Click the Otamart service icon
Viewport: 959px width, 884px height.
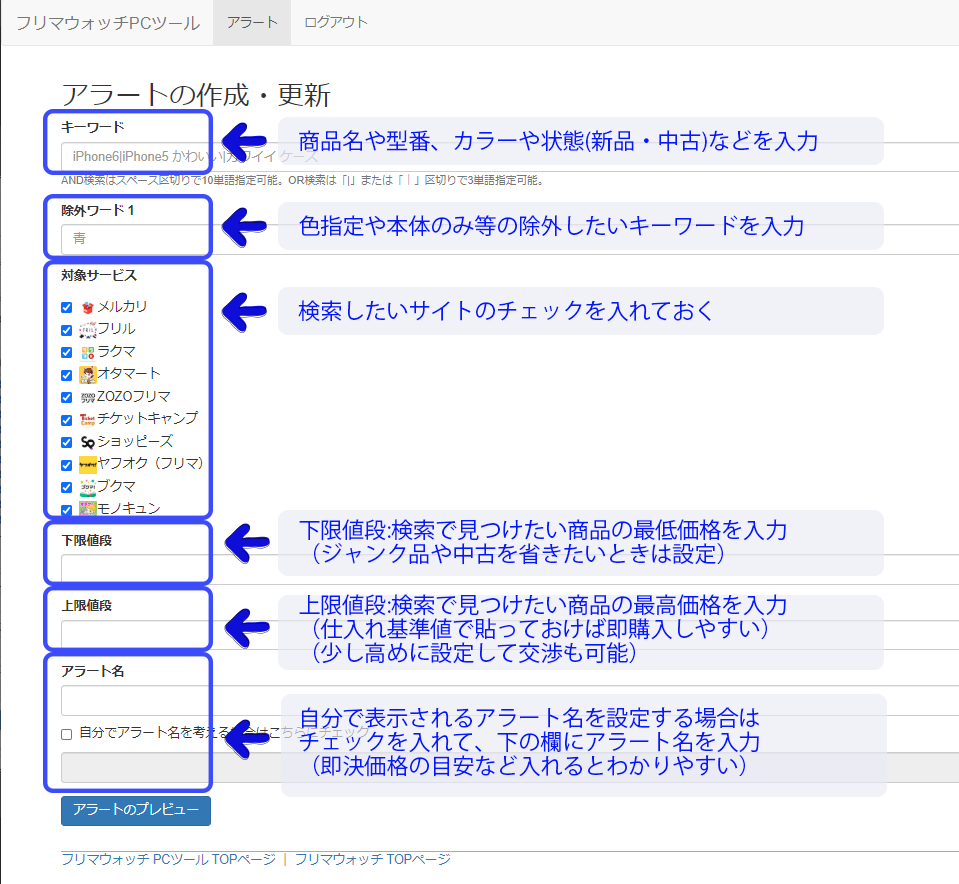[87, 374]
